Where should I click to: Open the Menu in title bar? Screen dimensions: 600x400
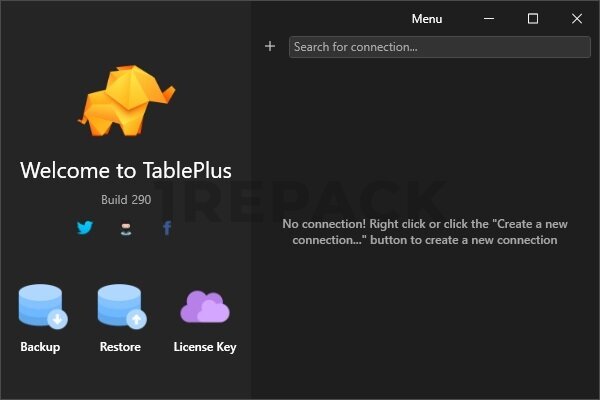427,19
